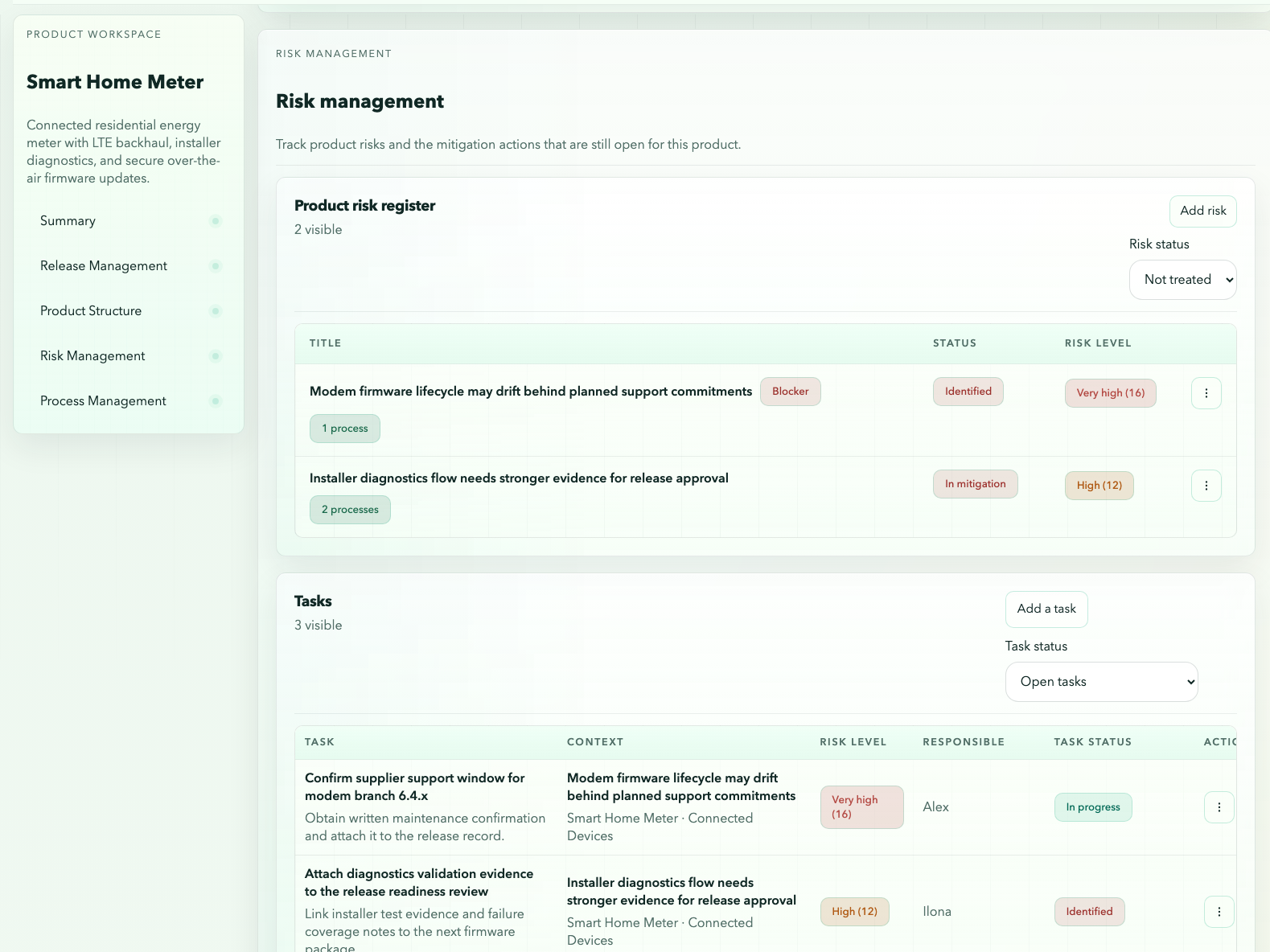Click status dot next to Product Structure
This screenshot has height=952, width=1270.
[x=216, y=311]
